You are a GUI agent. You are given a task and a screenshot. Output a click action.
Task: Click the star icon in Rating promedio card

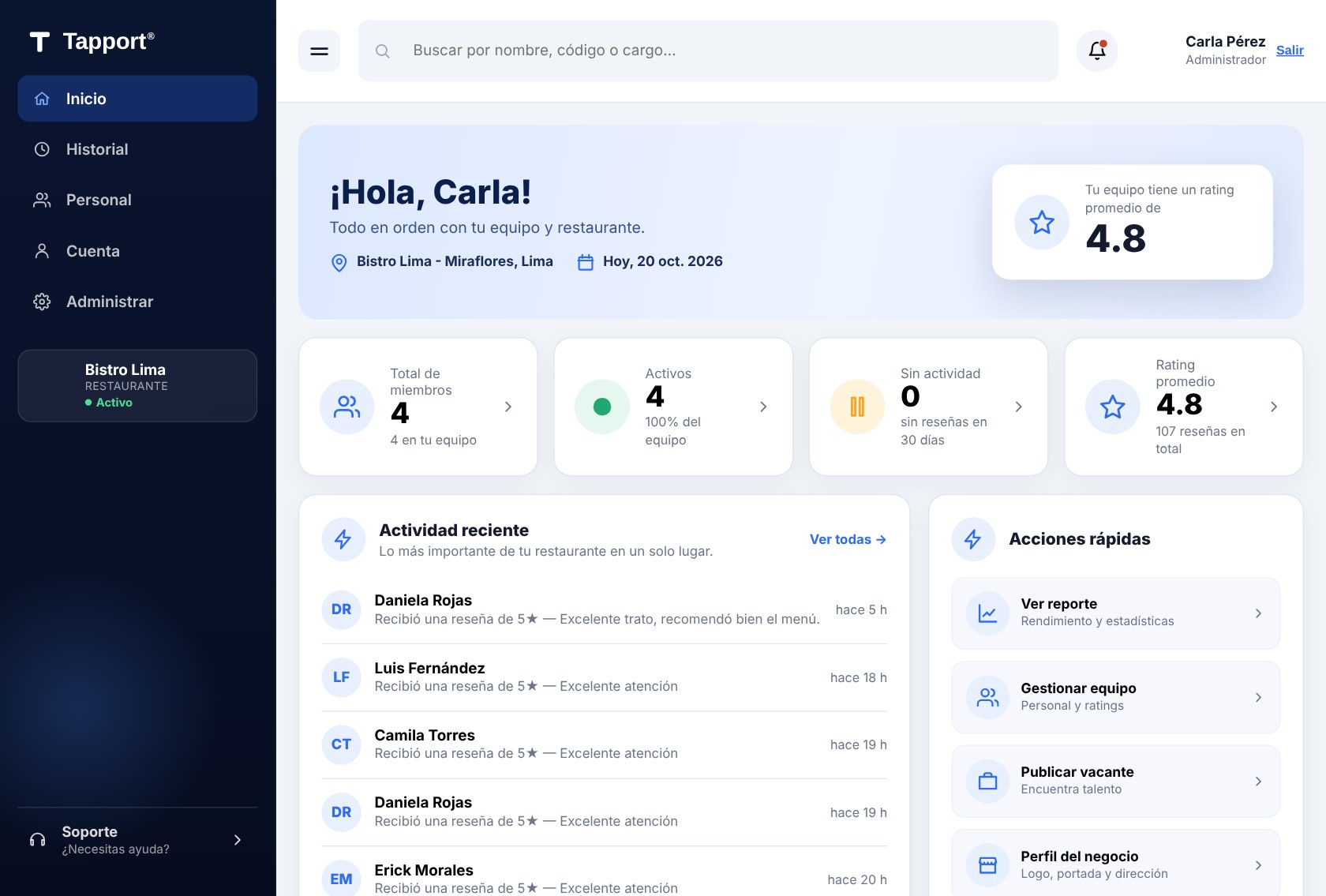[x=1113, y=407]
